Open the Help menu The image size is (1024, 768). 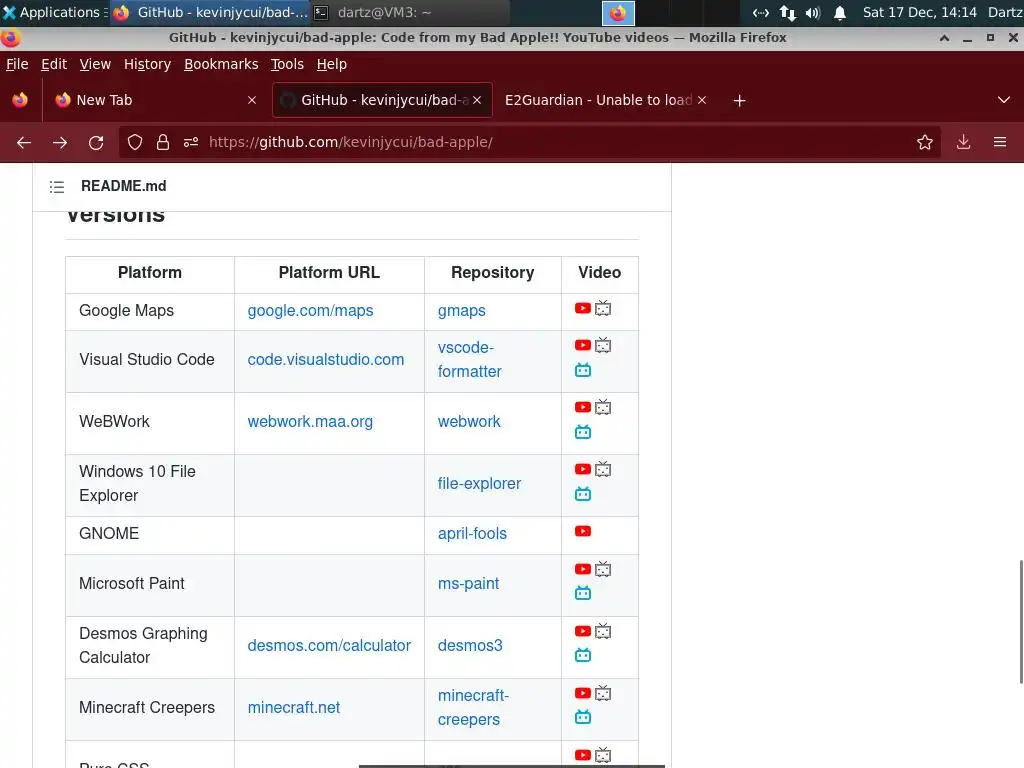332,64
